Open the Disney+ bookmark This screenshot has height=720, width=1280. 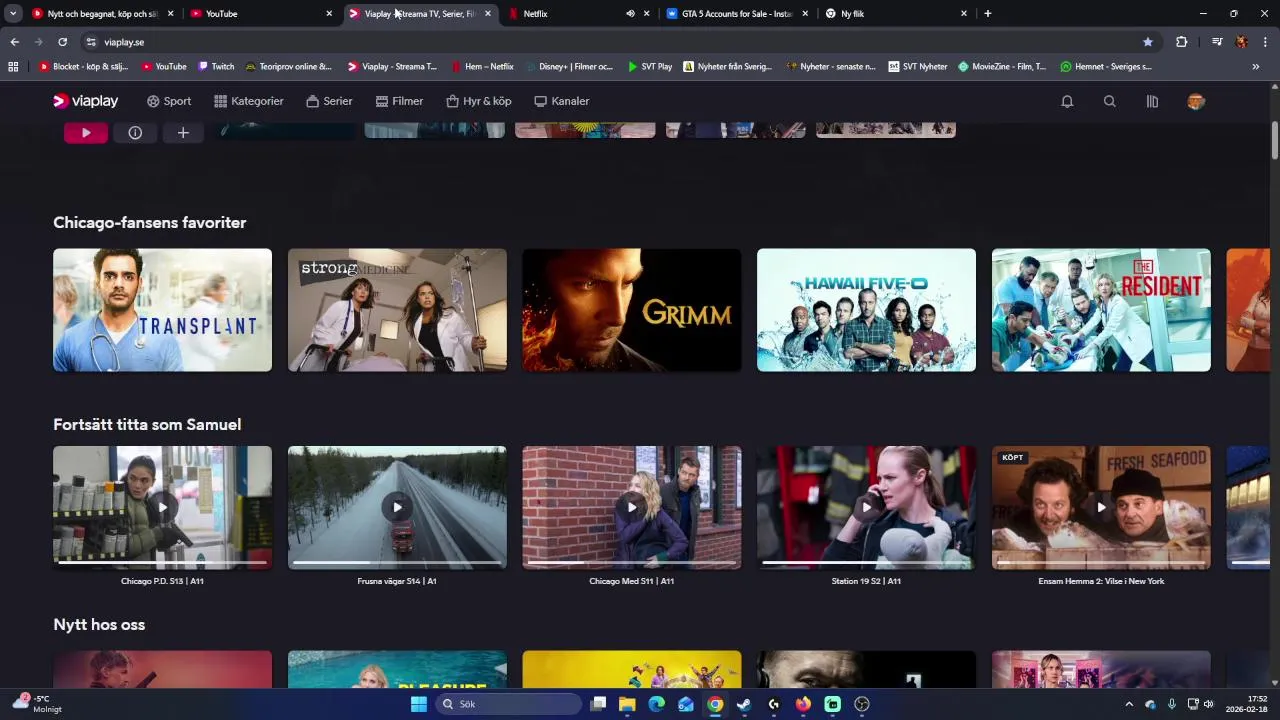click(x=569, y=67)
